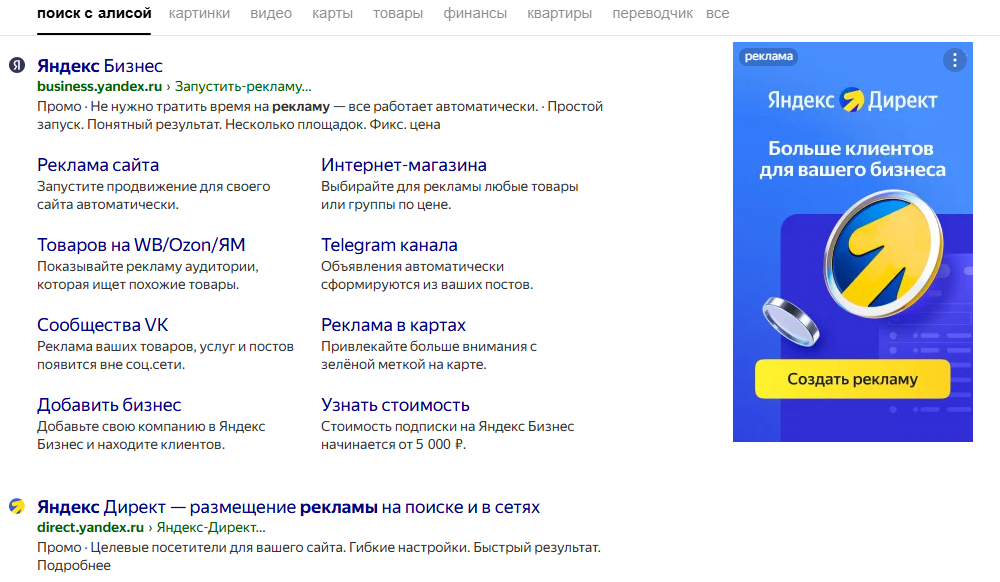Click the business.yandex.ru URL link

click(99, 86)
